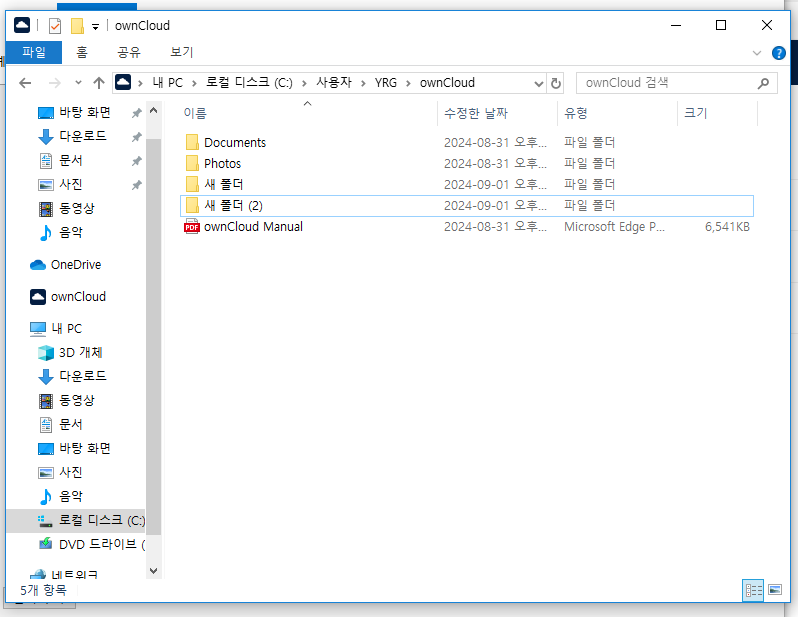Open pinned 문서 in quick access

click(x=70, y=160)
